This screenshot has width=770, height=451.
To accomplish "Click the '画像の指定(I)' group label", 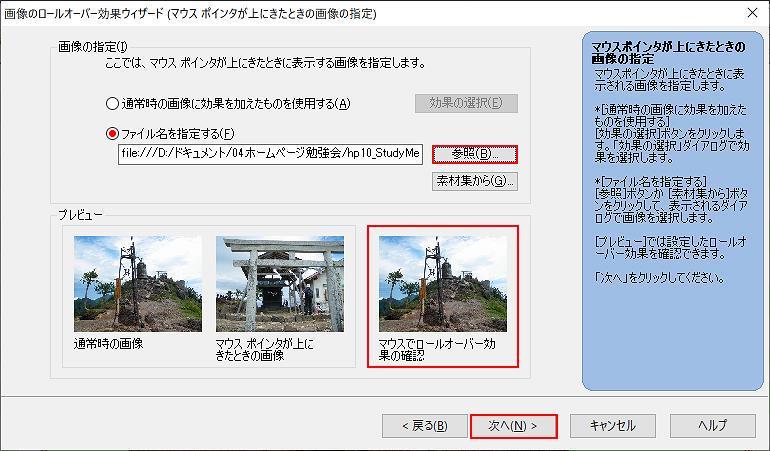I will click(x=93, y=47).
